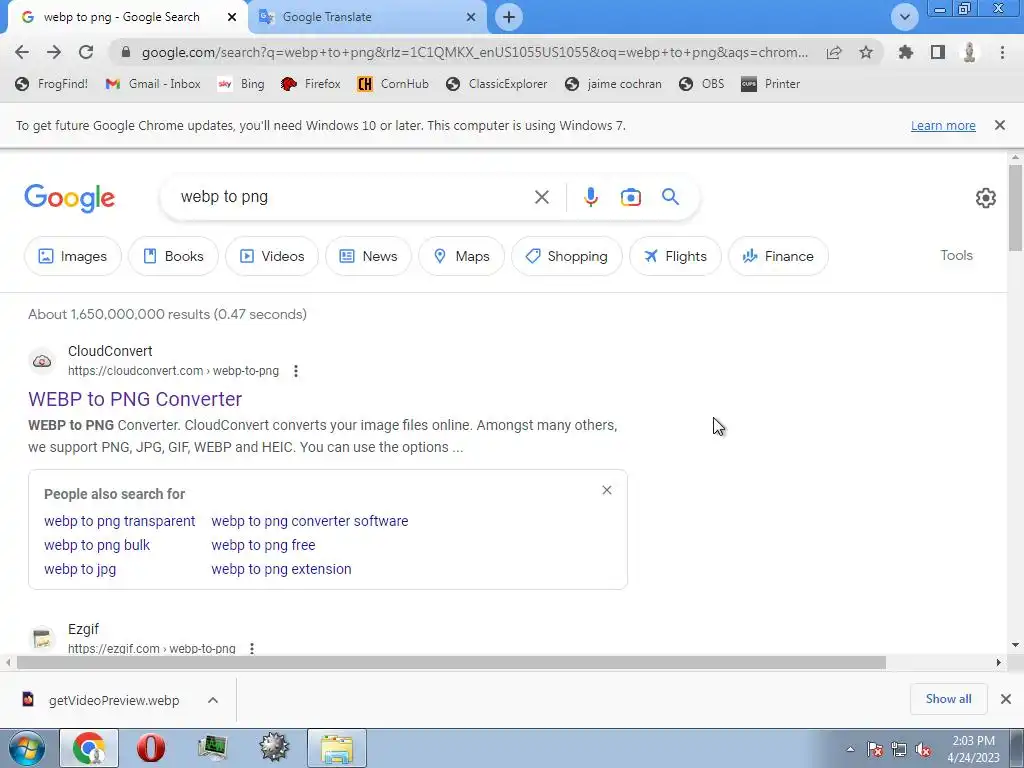This screenshot has width=1024, height=768.
Task: Open the tab search dropdown arrow
Action: pyautogui.click(x=904, y=17)
